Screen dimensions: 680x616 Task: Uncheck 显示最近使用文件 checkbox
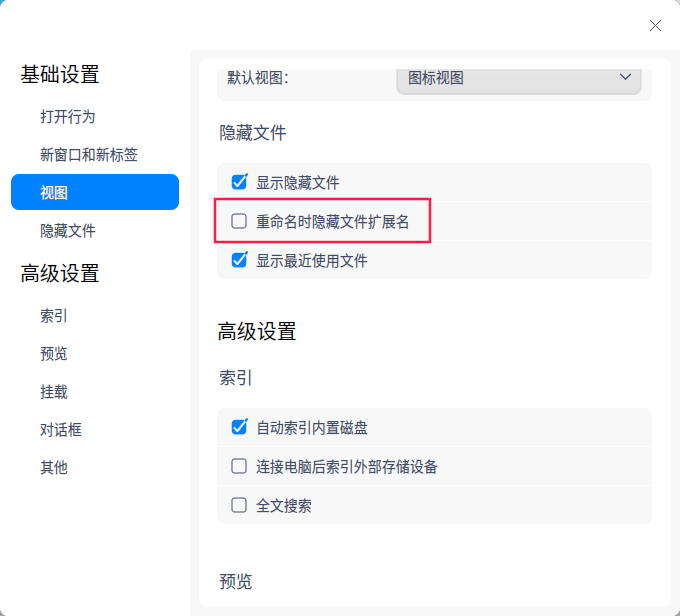(239, 260)
